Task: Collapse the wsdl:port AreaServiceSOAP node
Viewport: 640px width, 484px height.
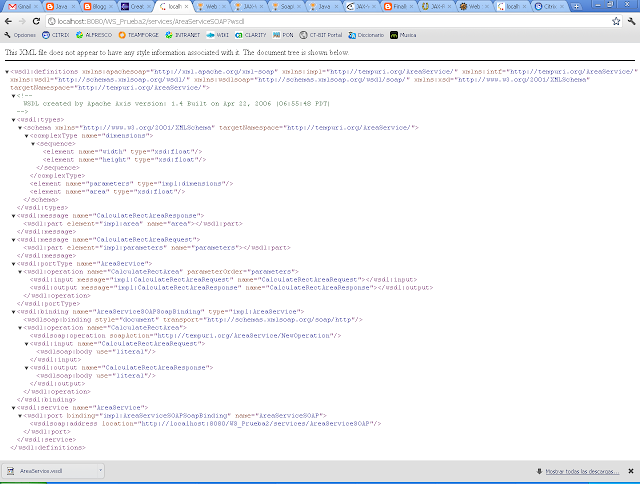Action: coord(20,416)
